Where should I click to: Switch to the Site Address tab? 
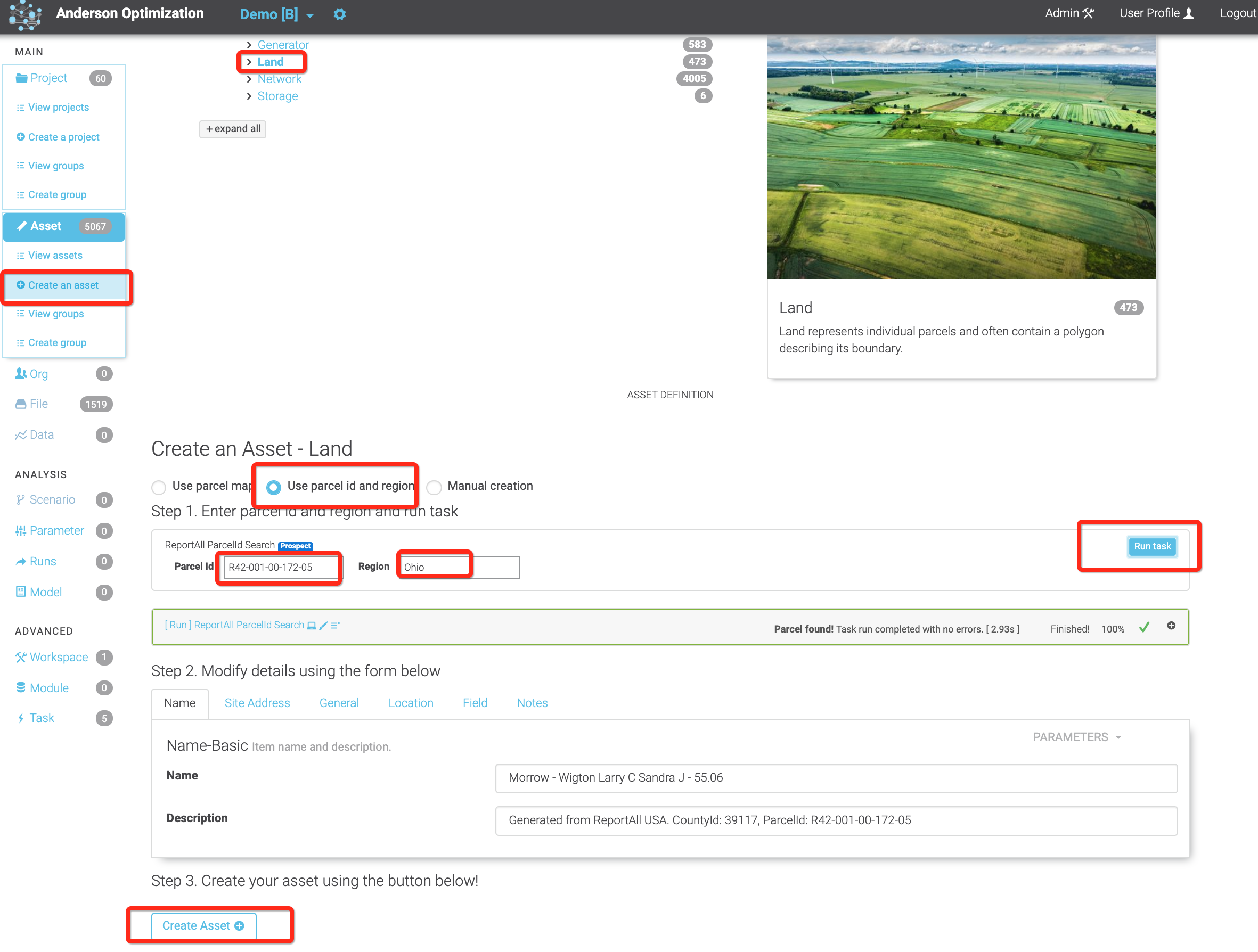click(257, 703)
